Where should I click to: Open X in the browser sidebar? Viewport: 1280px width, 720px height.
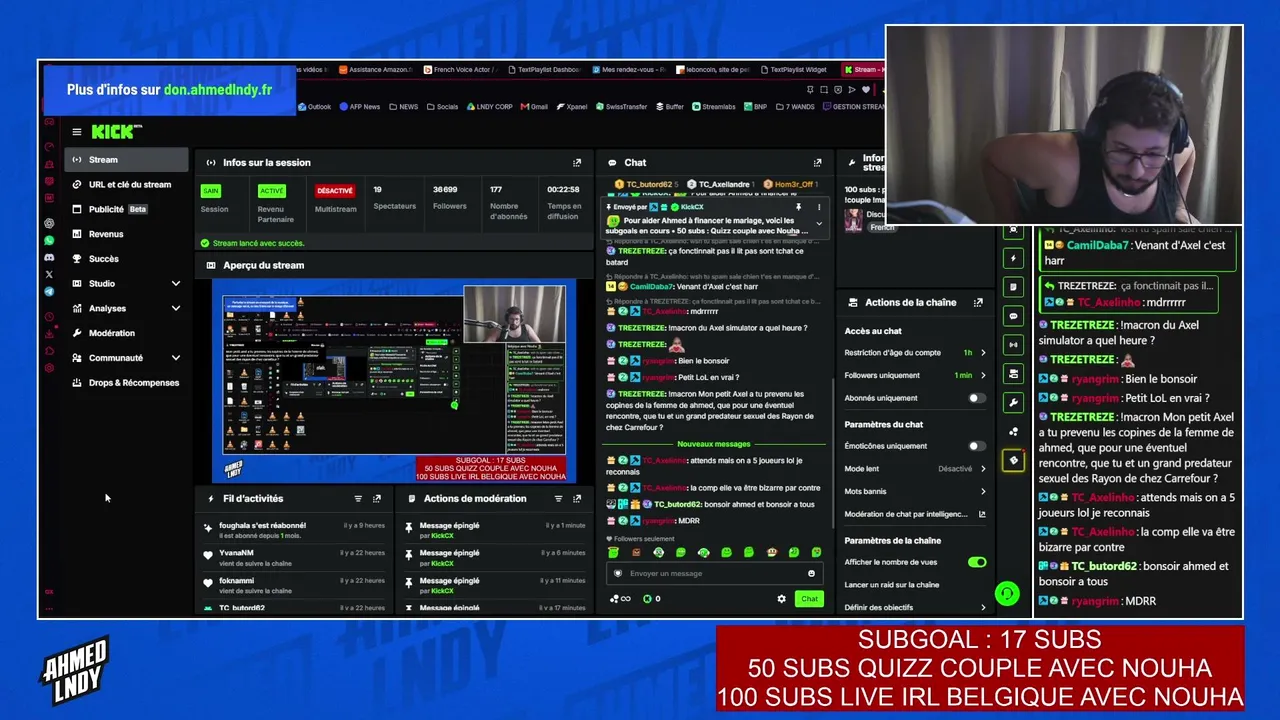[x=49, y=274]
